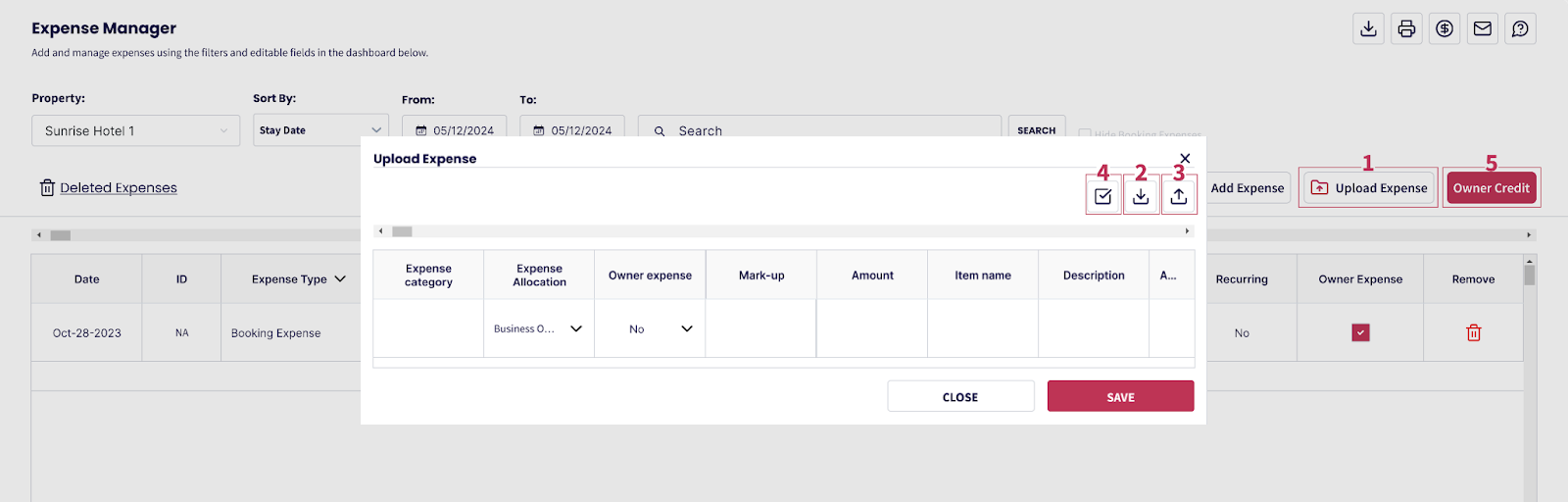Click the Owner Credit button
Image resolution: width=1568 pixels, height=502 pixels.
1491,187
